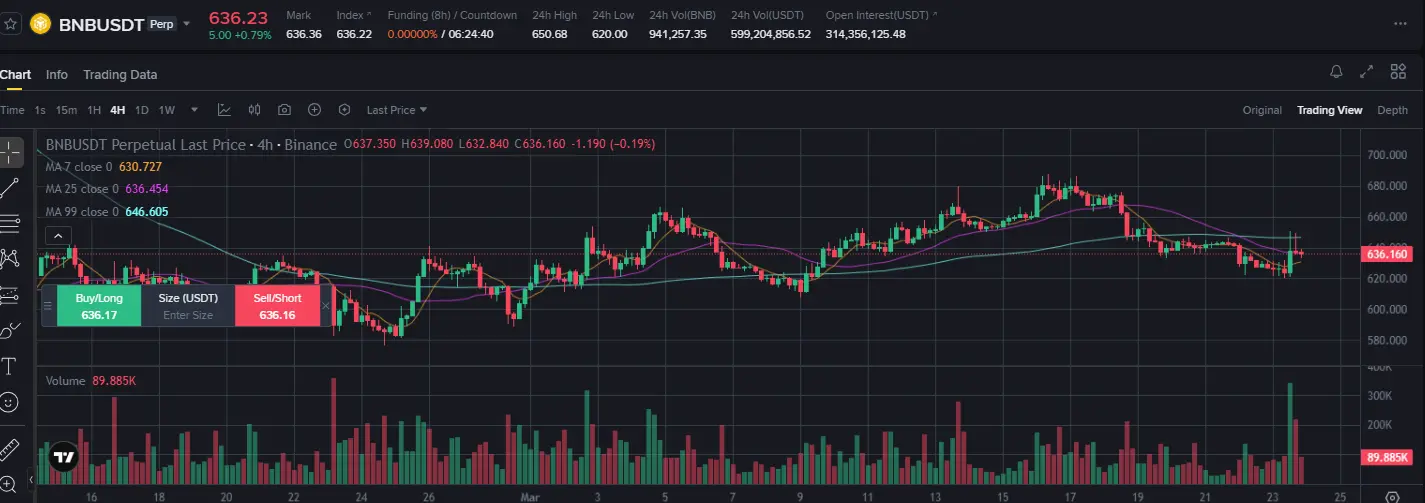Open the Trading Data tab
Image resolution: width=1425 pixels, height=503 pixels.
pyautogui.click(x=120, y=74)
